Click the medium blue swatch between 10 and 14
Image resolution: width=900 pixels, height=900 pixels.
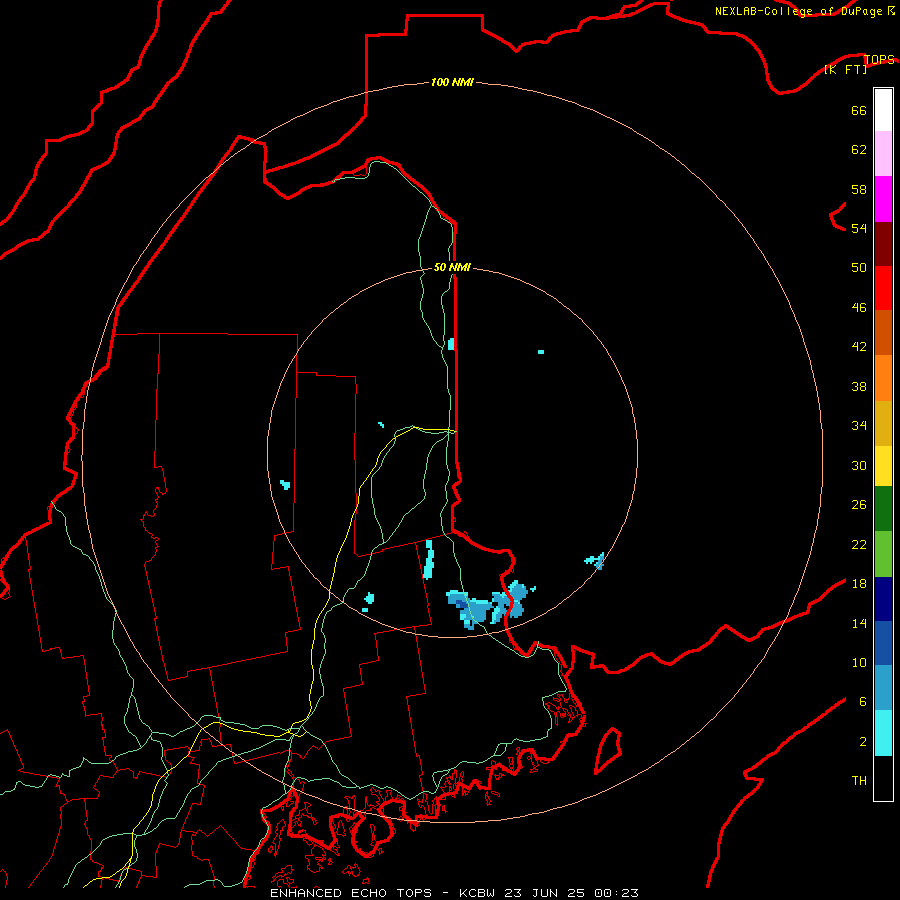pos(883,643)
